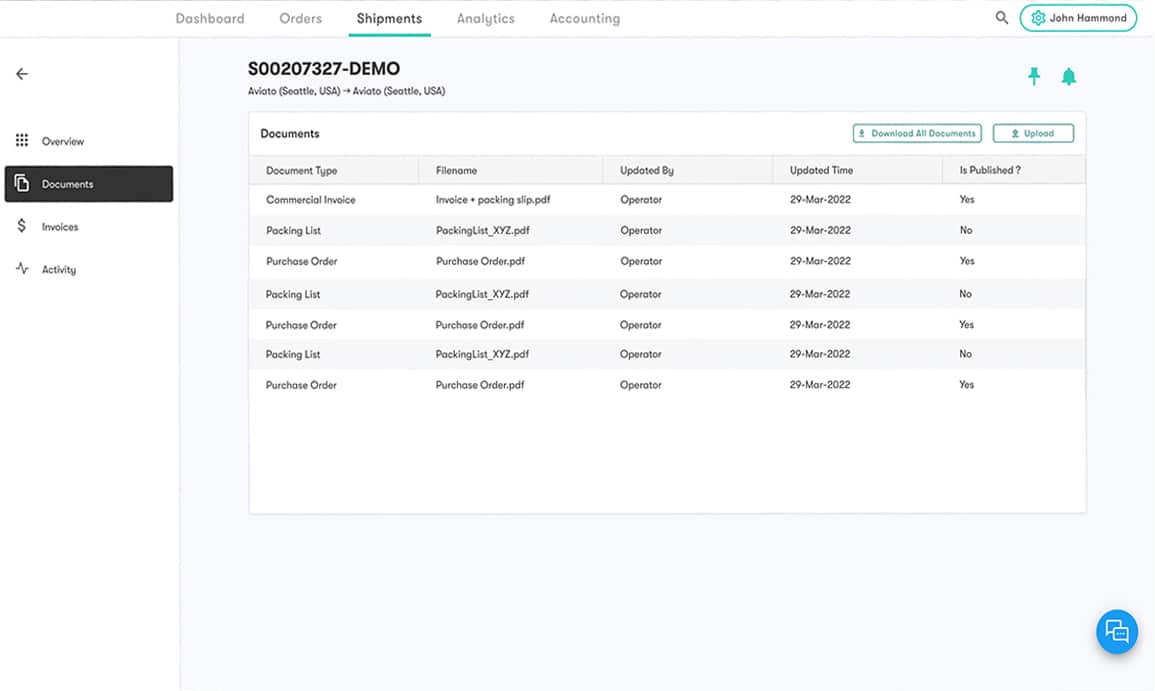The width and height of the screenshot is (1155, 691).
Task: Click the notification bell icon
Action: pyautogui.click(x=1068, y=77)
